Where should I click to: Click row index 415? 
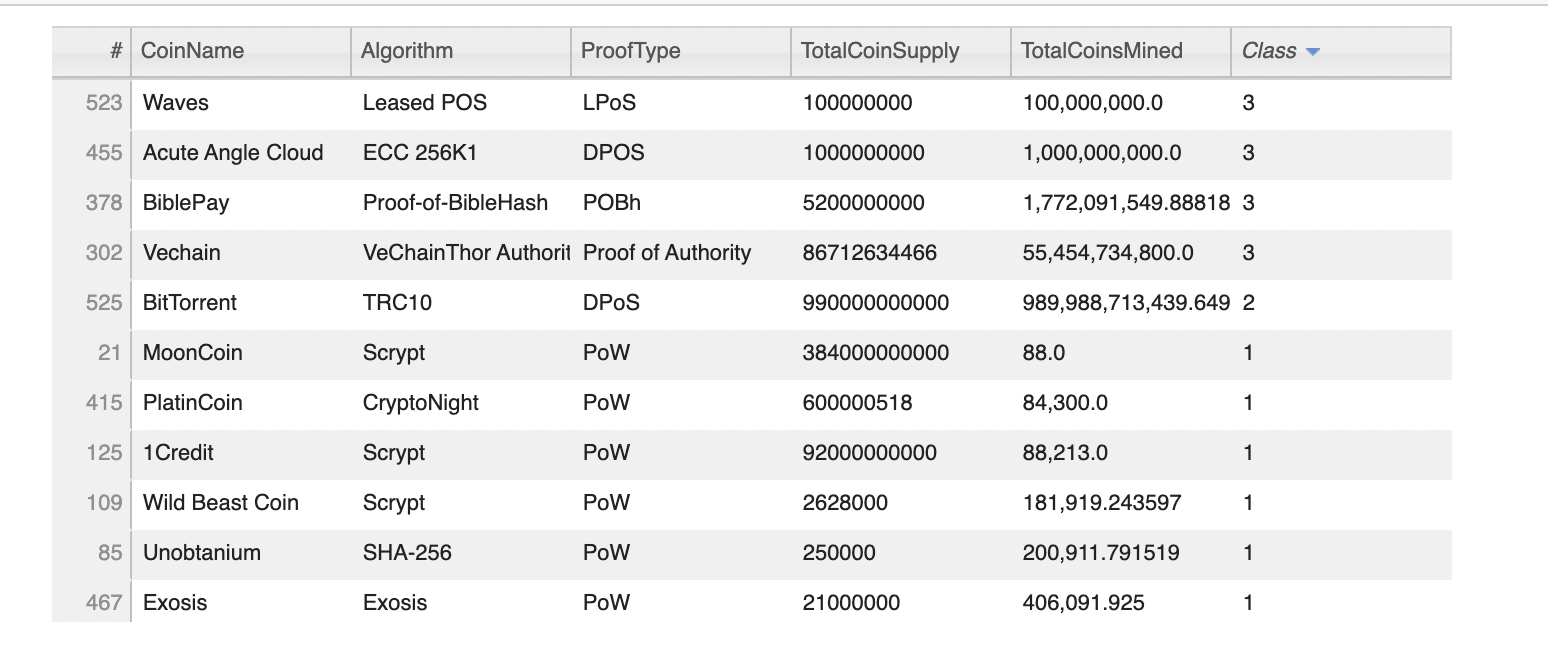(x=91, y=403)
